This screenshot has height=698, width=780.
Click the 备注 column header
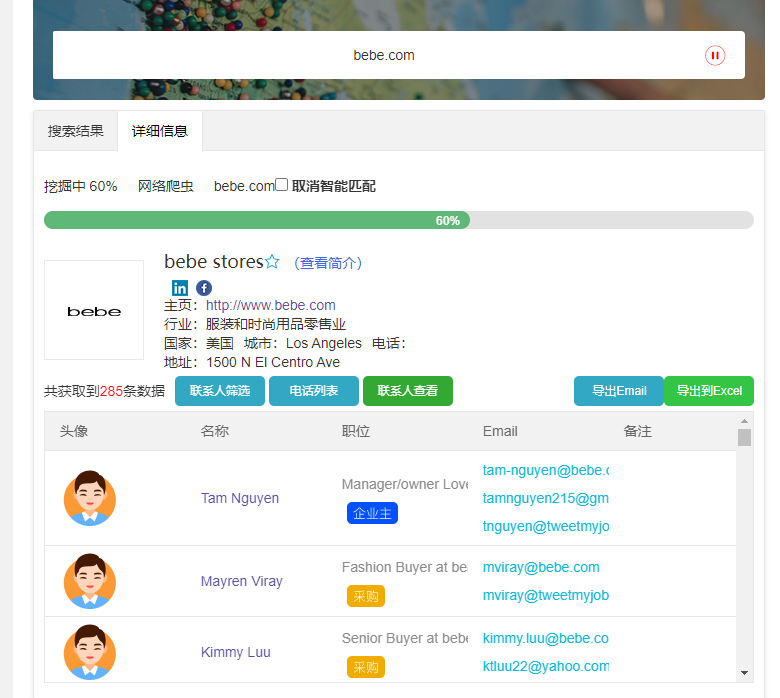coord(637,431)
